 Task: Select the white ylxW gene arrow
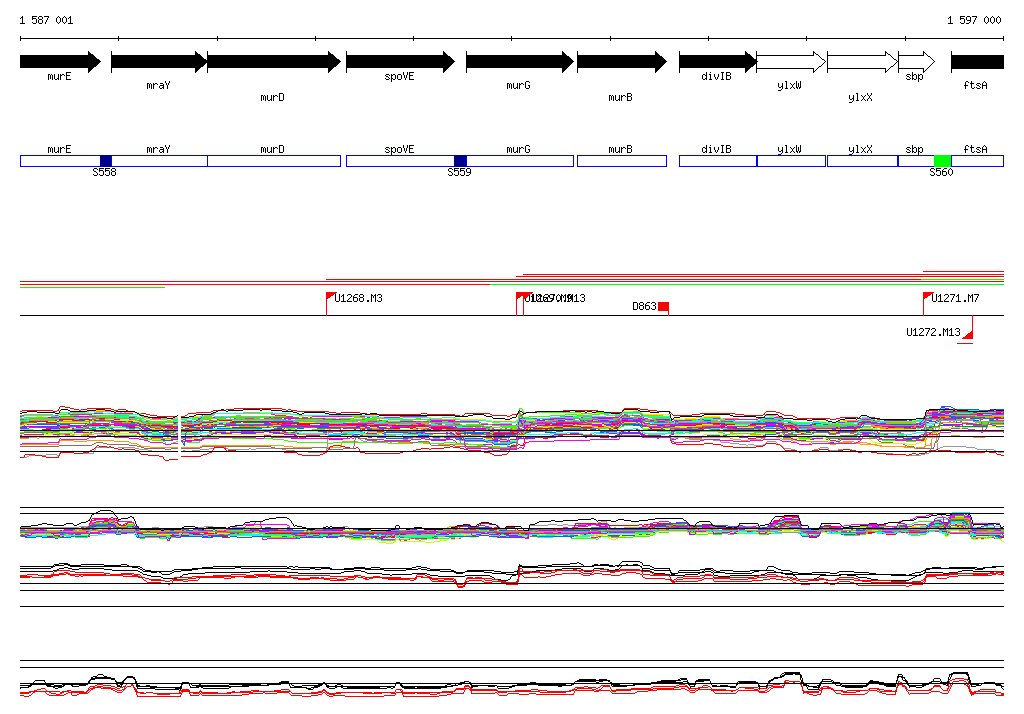(790, 62)
